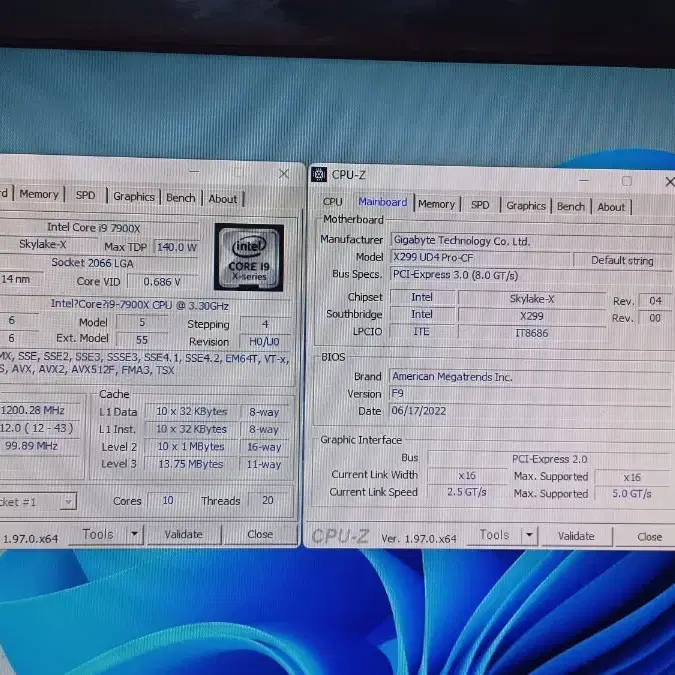Open Graphics tab in left CPU-Z window

coord(133,197)
